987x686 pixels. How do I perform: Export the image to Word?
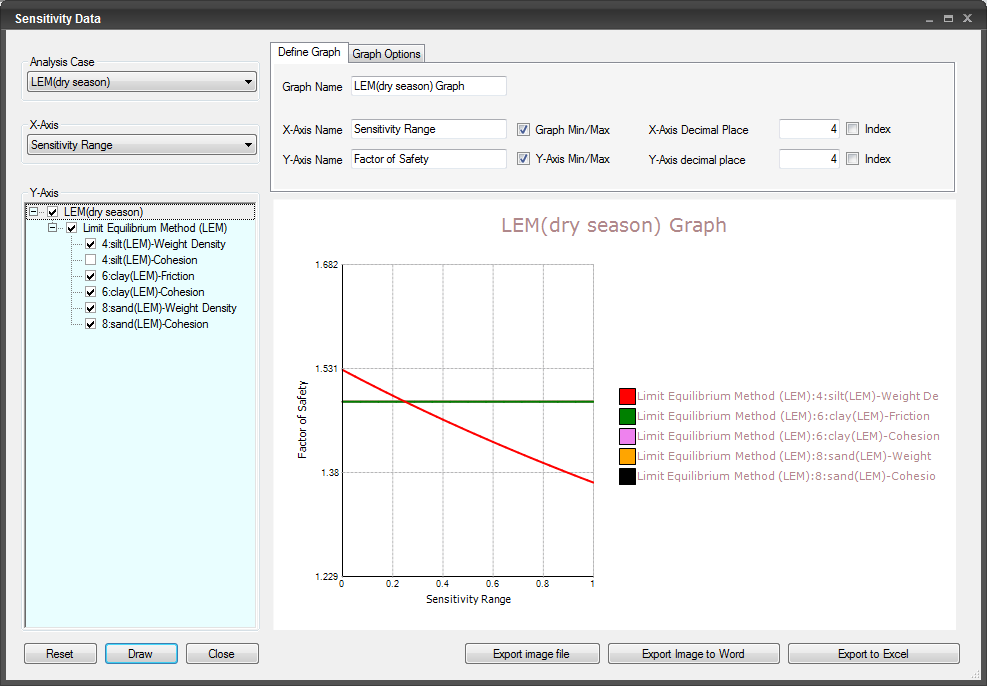coord(693,653)
